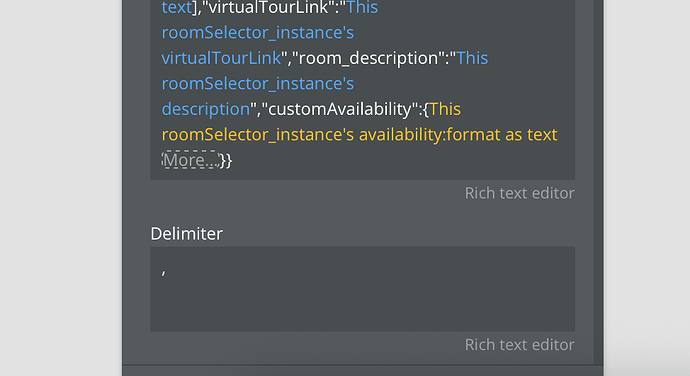Click inside the Delimiter input box
Screen dimensions: 690x376
point(363,289)
